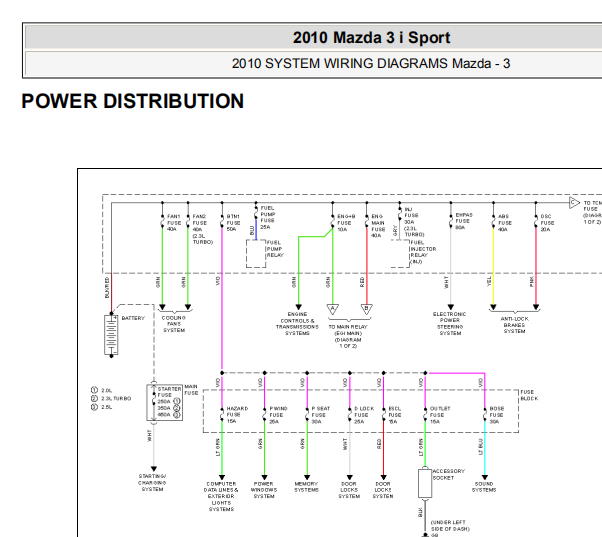Click the ABS FUSE 40A label
The width and height of the screenshot is (602, 537).
(x=504, y=223)
